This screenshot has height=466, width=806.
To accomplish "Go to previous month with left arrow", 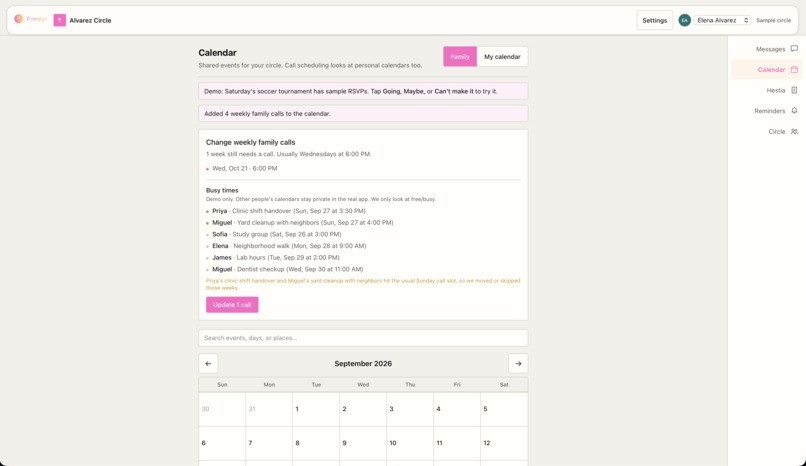I will [x=208, y=363].
